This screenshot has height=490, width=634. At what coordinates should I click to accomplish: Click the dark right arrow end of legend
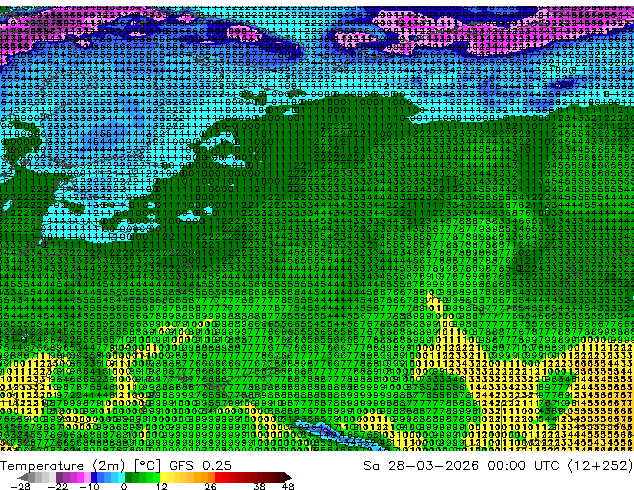pos(288,477)
